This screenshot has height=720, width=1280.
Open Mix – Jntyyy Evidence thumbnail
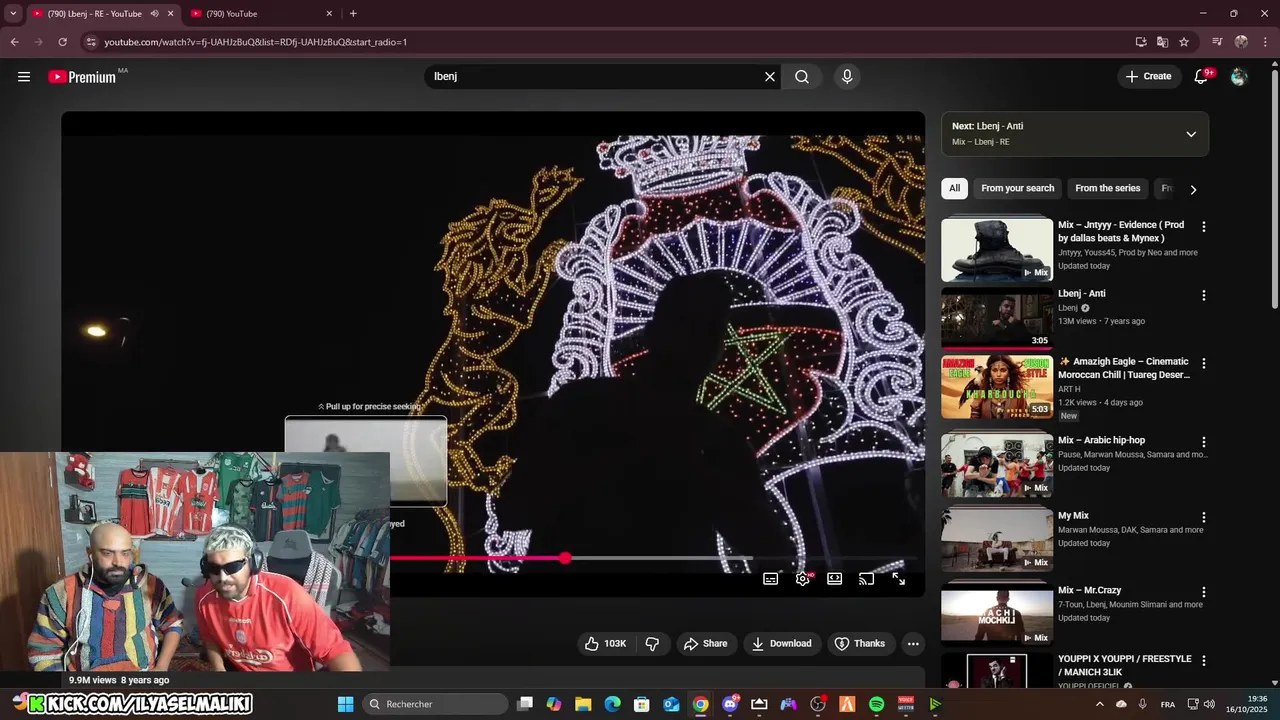tap(997, 250)
